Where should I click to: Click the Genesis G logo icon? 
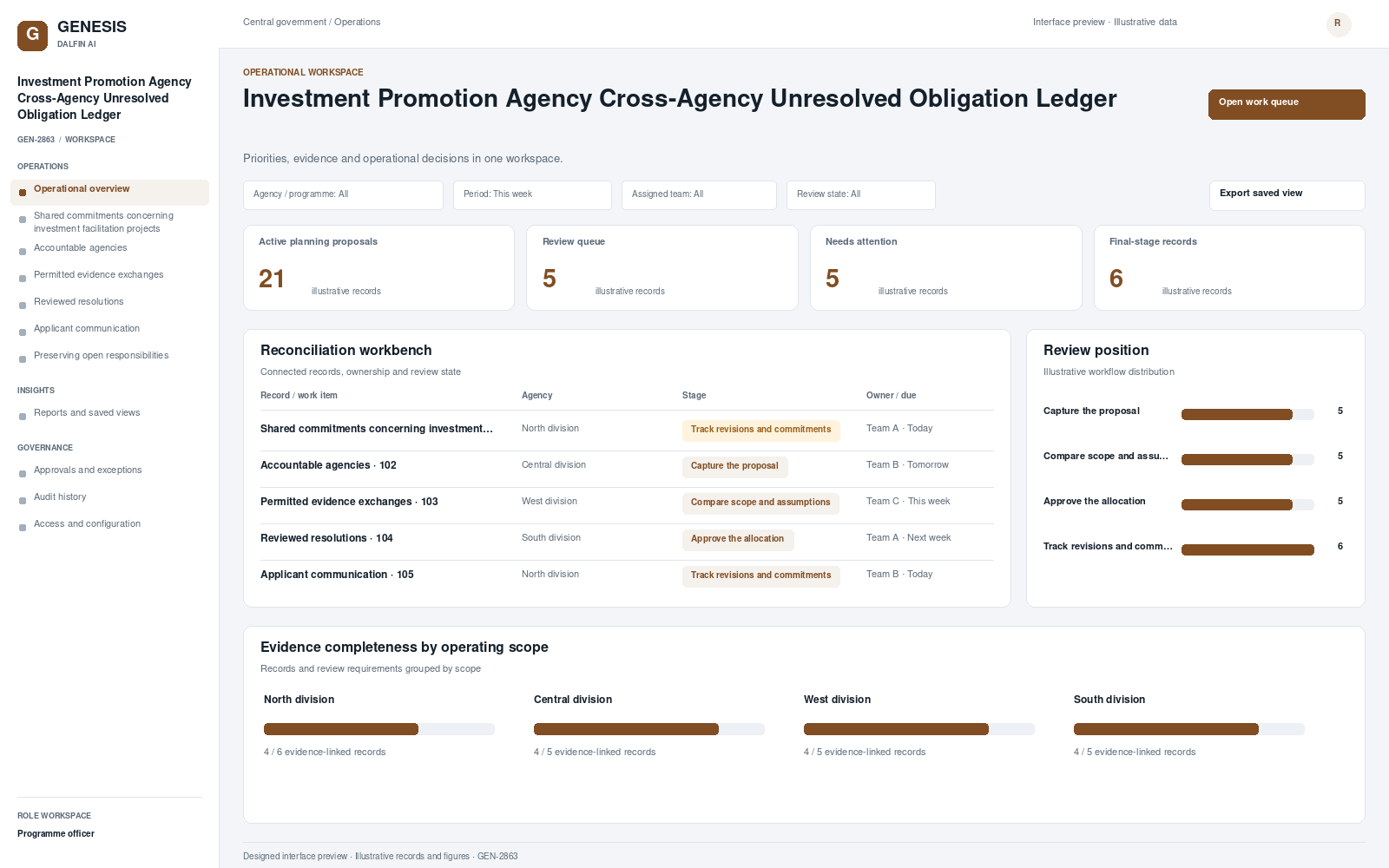(x=32, y=36)
